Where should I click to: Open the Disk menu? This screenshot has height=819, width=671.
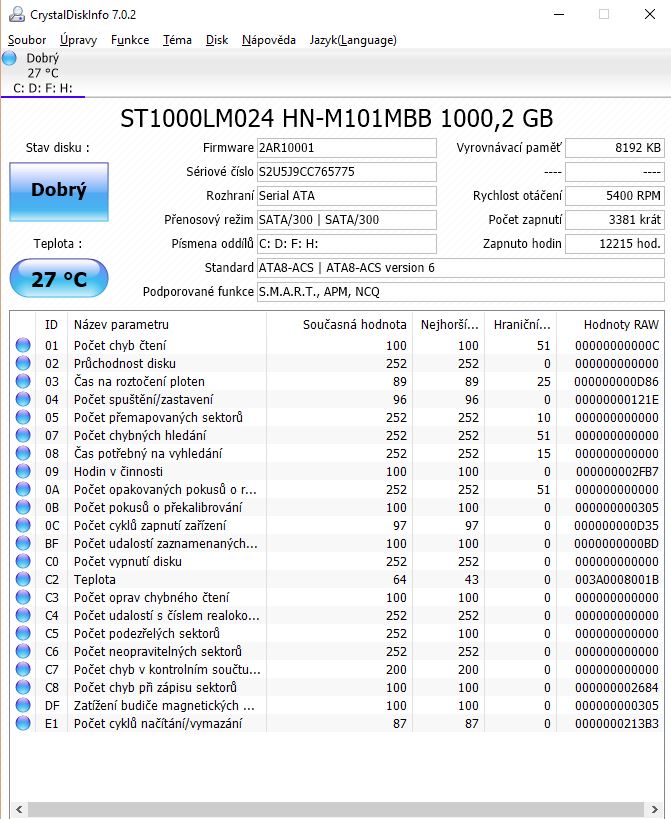click(x=217, y=40)
